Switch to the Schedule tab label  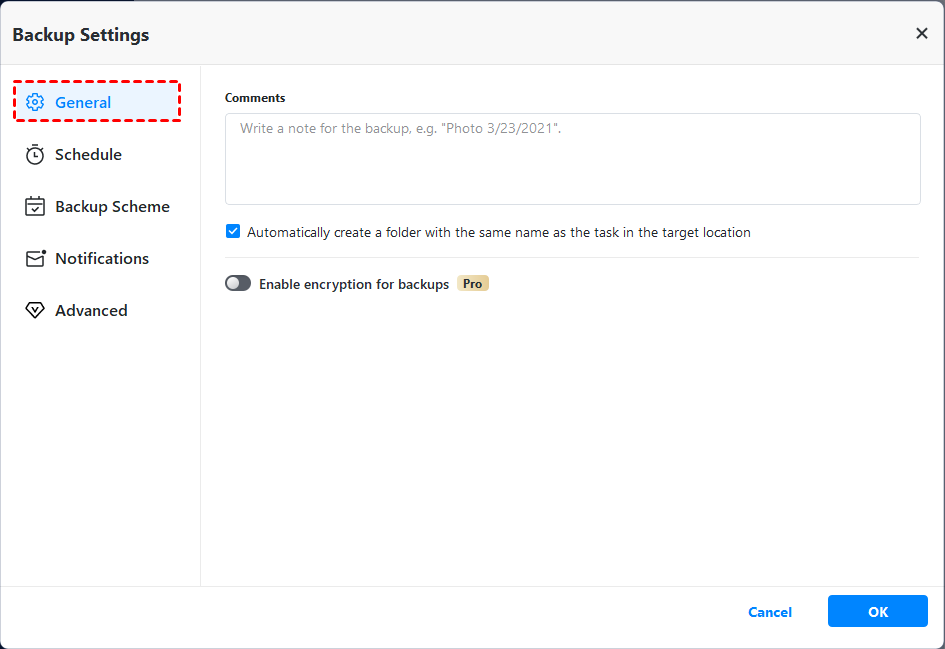[x=88, y=155]
